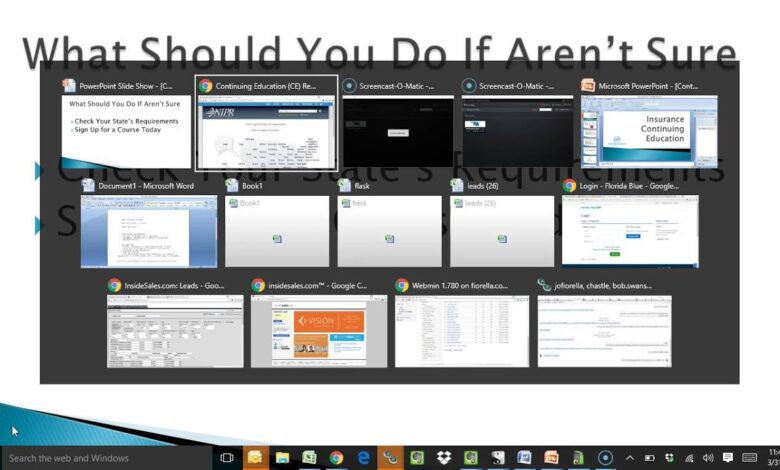Screen dimensions: 780x470
Task: Open the touch keyboard tray icon
Action: 750,458
